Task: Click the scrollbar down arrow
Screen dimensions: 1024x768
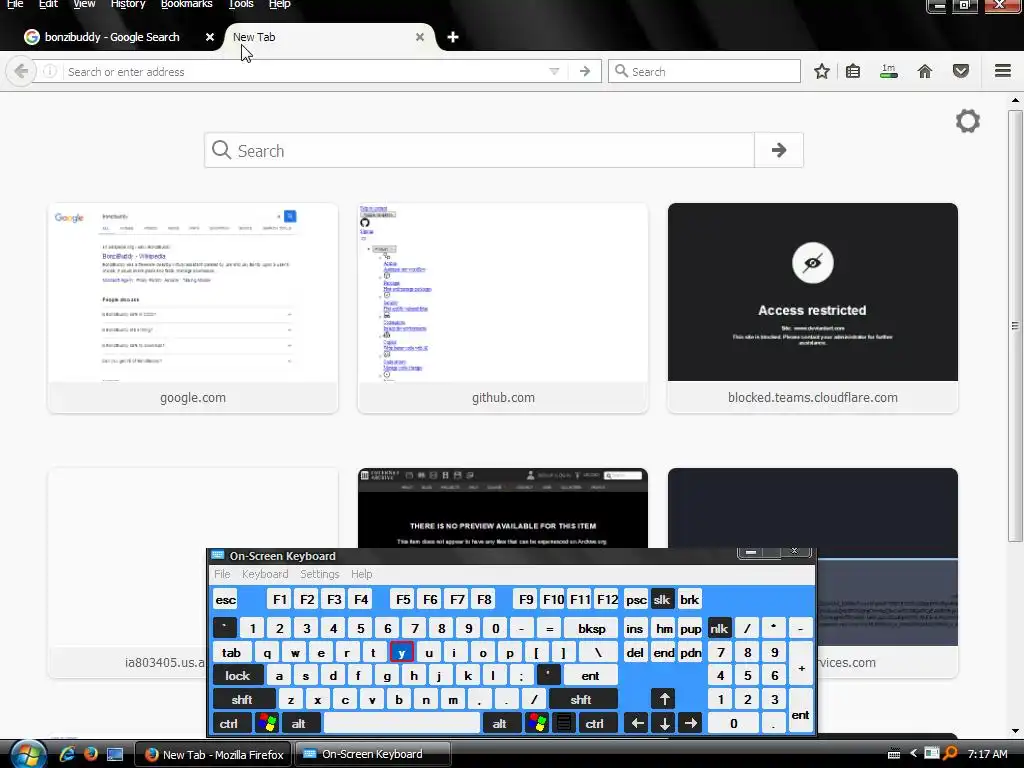Action: (x=1014, y=731)
